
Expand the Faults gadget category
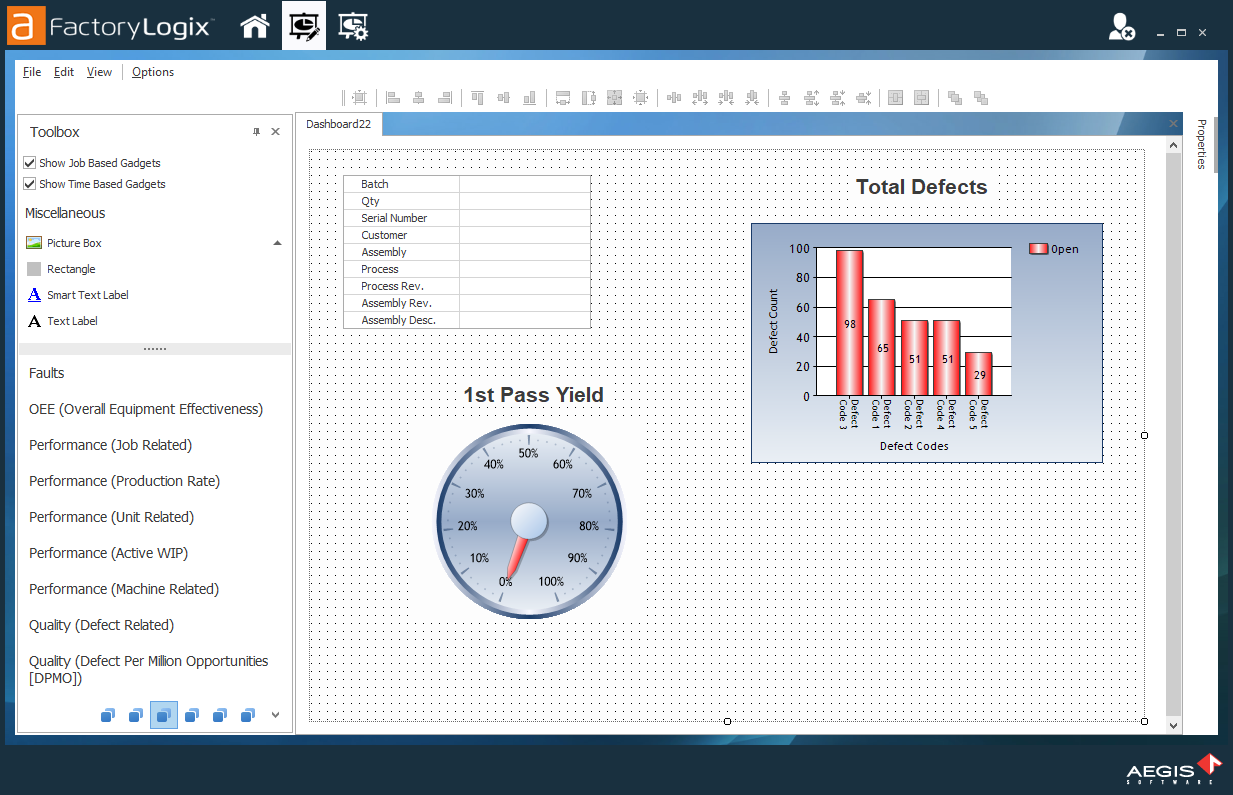(x=46, y=372)
